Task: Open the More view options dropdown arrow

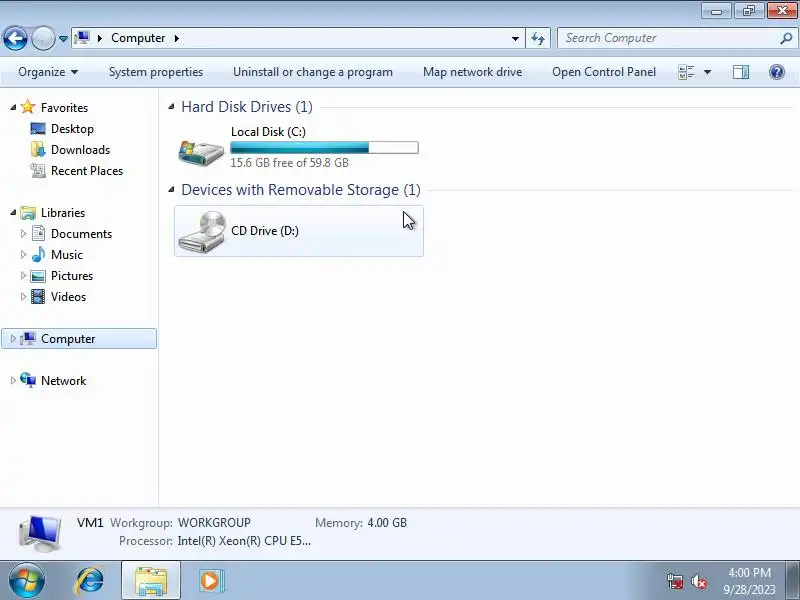Action: click(707, 72)
